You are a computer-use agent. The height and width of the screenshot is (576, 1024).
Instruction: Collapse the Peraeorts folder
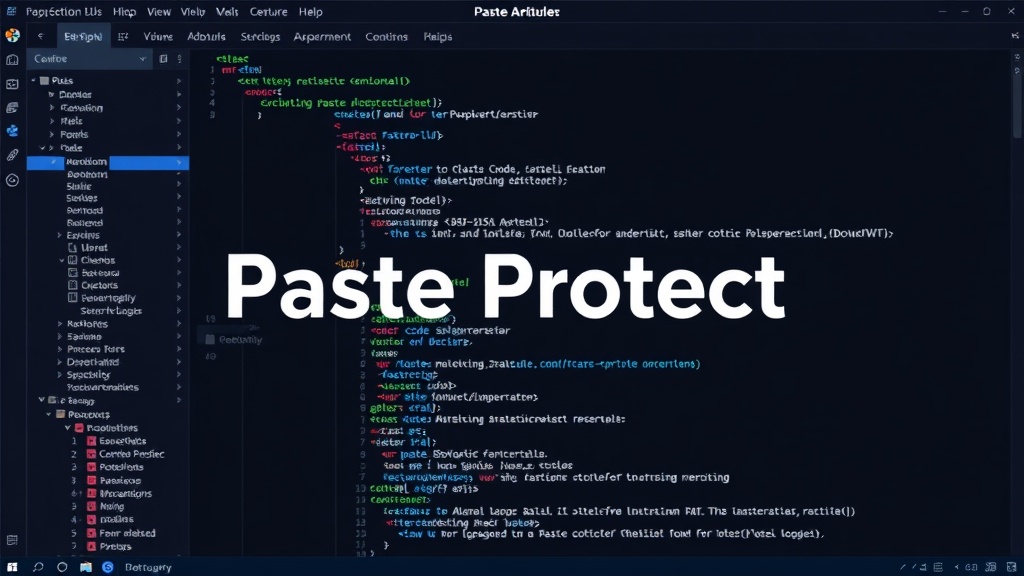click(x=48, y=414)
